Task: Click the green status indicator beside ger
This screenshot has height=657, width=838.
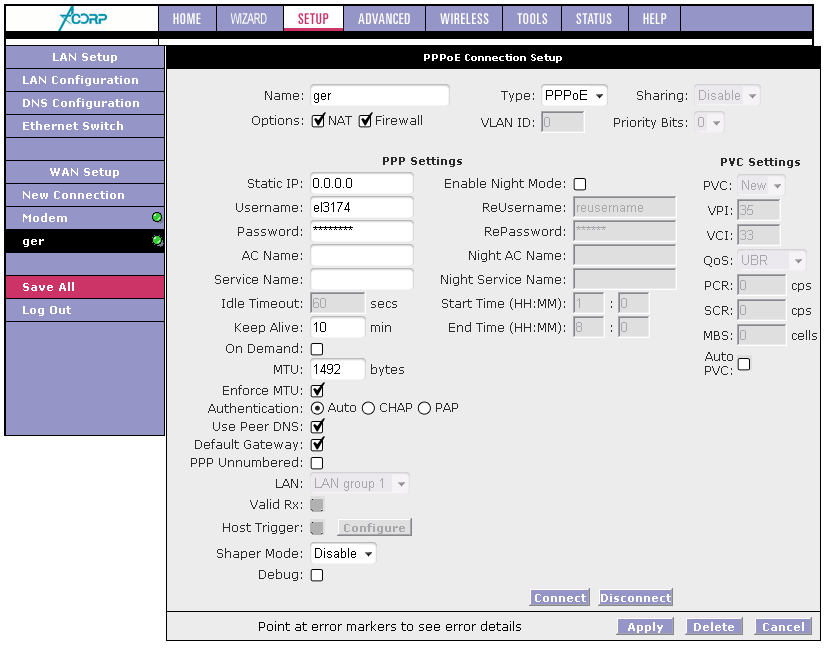Action: pyautogui.click(x=157, y=241)
